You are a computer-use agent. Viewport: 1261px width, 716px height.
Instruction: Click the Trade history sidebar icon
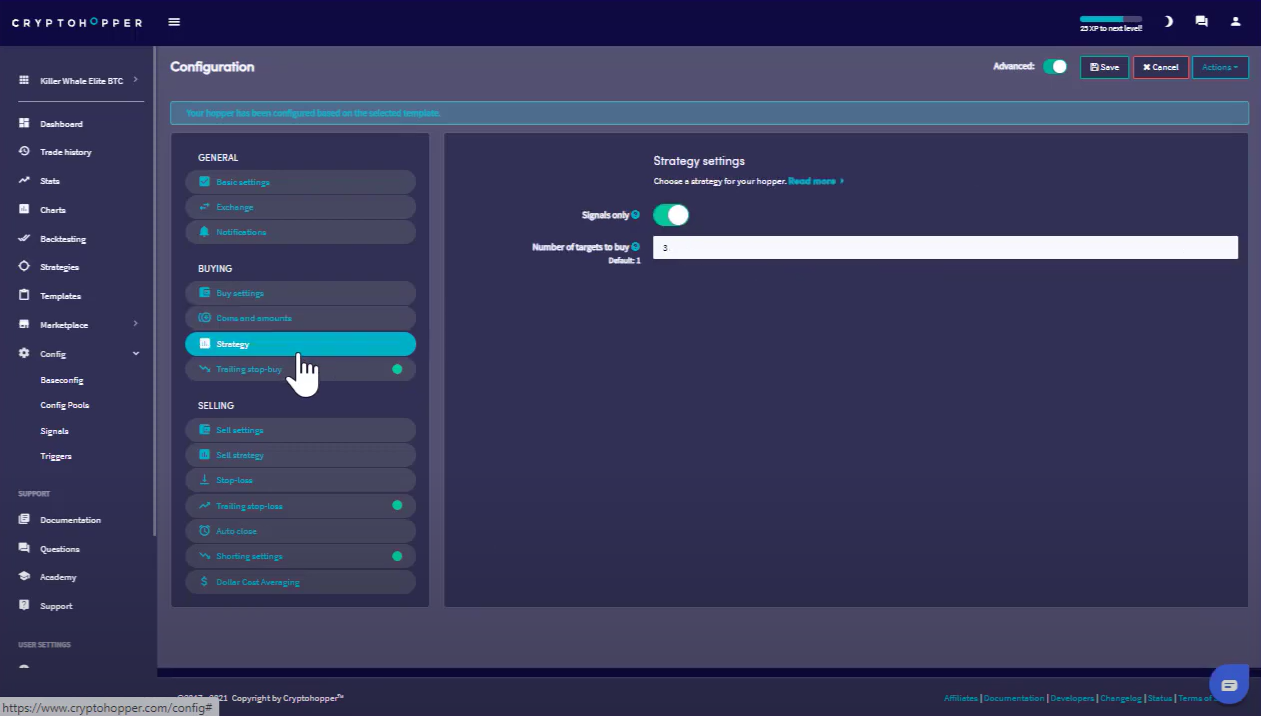click(24, 152)
